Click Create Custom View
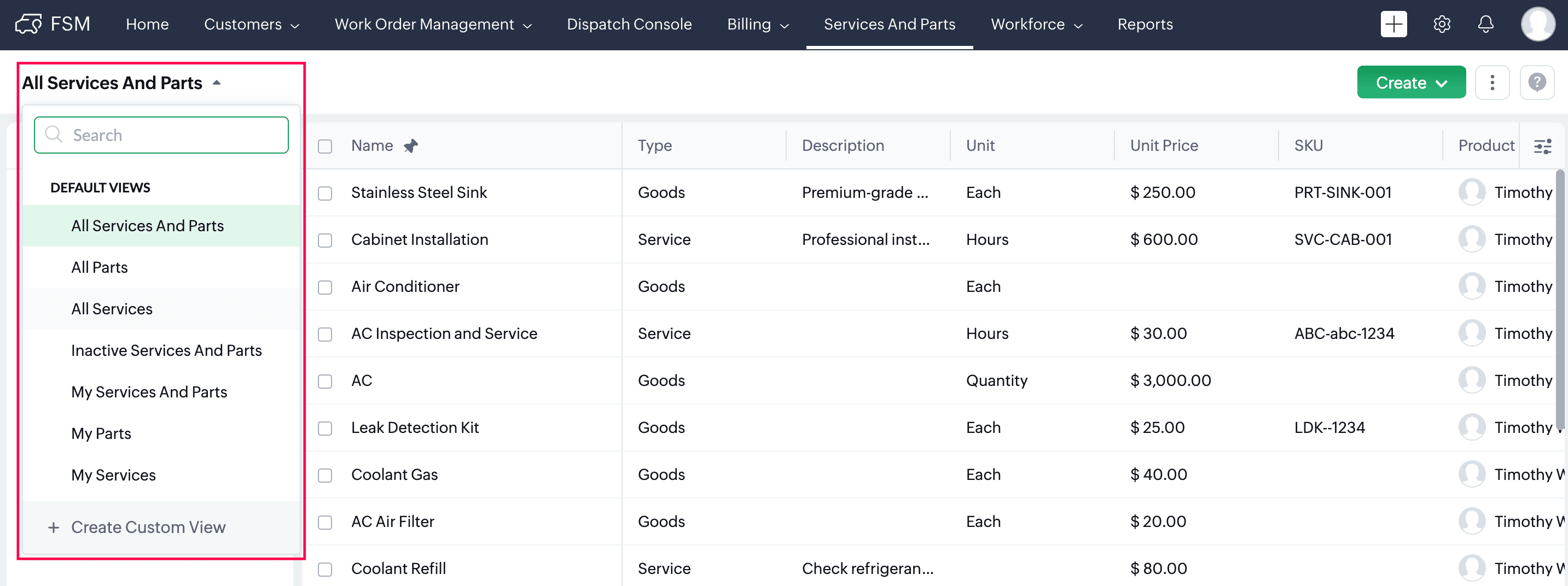The height and width of the screenshot is (586, 1568). (148, 527)
